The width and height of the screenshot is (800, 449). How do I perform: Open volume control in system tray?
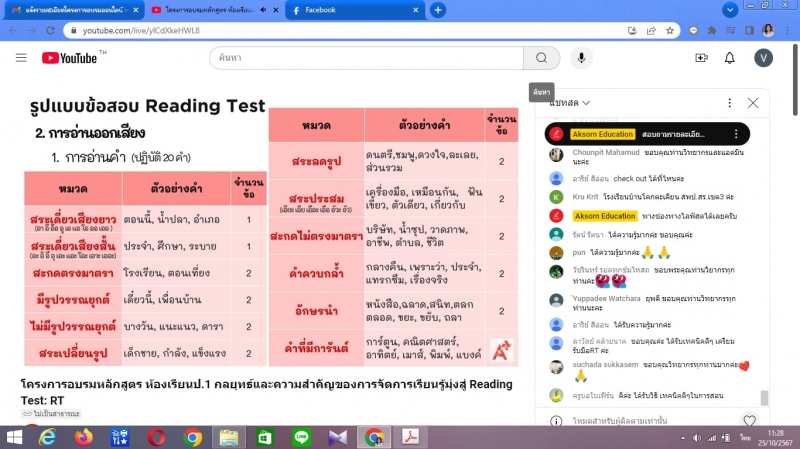697,438
